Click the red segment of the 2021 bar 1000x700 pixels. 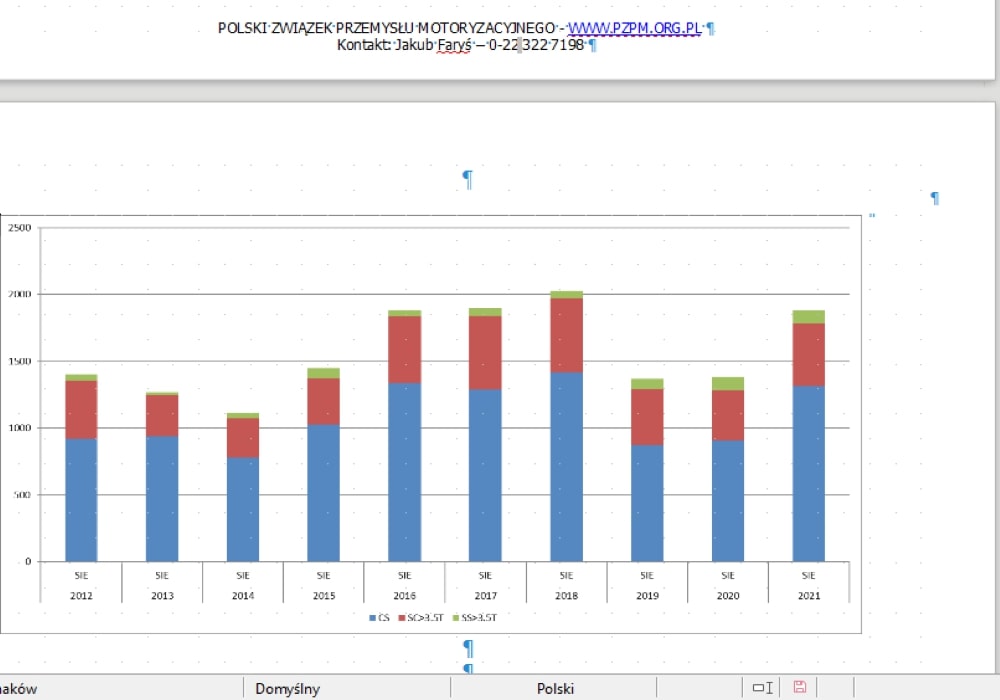808,354
